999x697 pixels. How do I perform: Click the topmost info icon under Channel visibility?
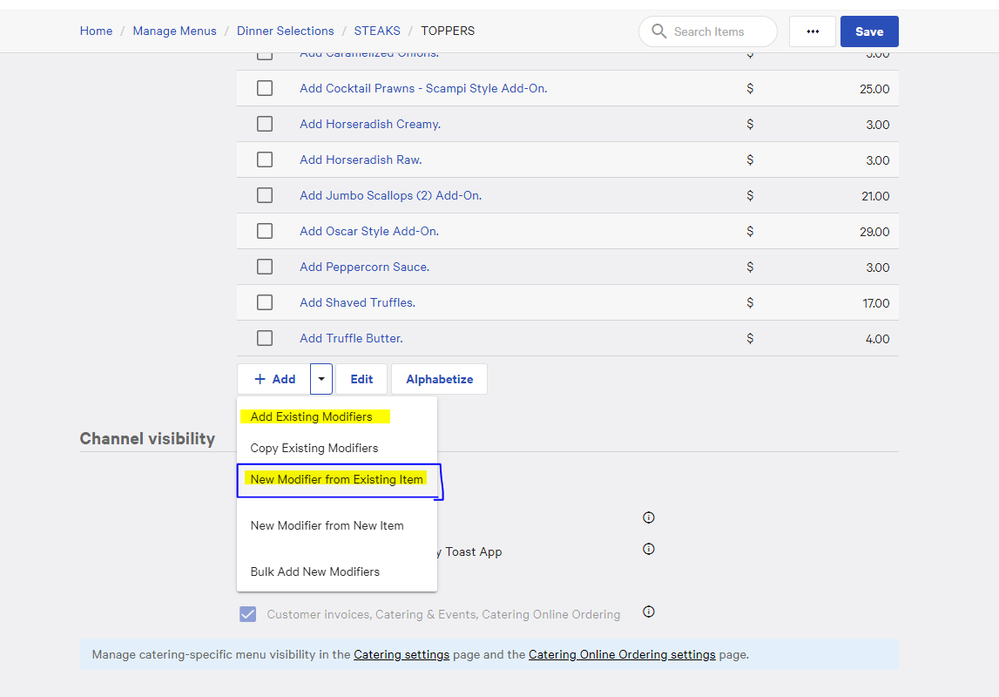(648, 518)
